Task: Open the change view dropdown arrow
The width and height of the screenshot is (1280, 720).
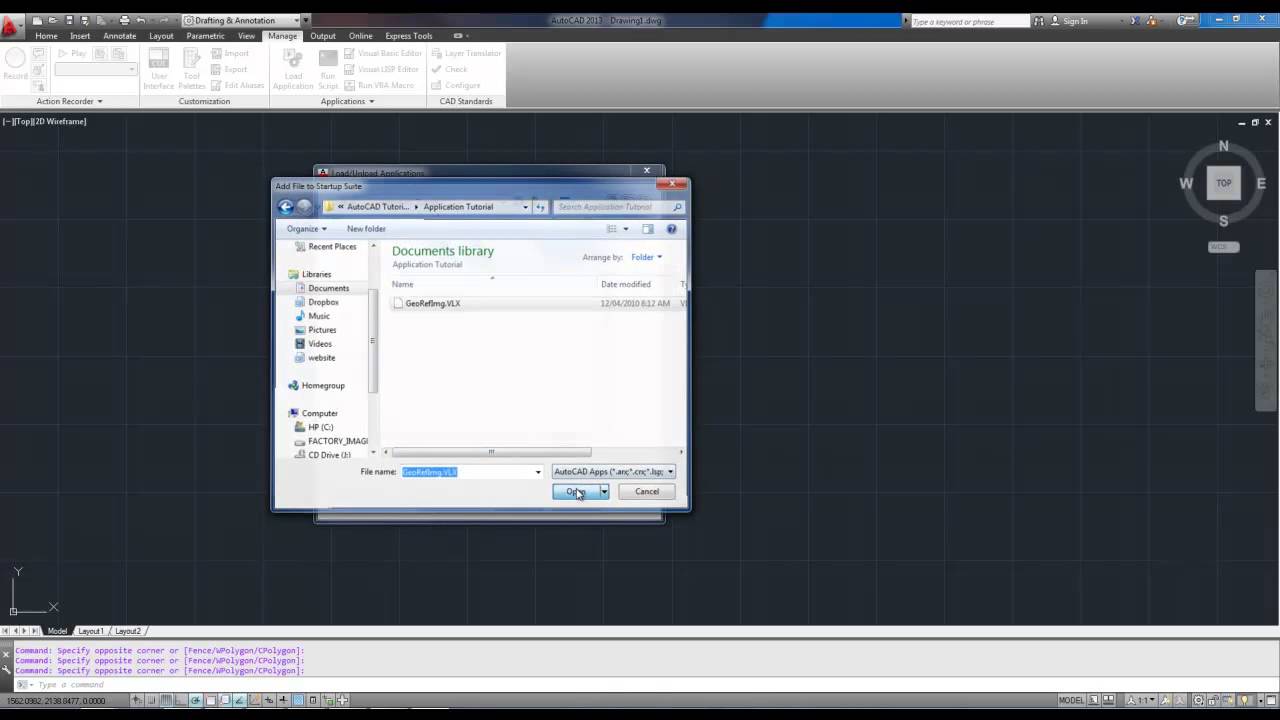Action: 626,229
